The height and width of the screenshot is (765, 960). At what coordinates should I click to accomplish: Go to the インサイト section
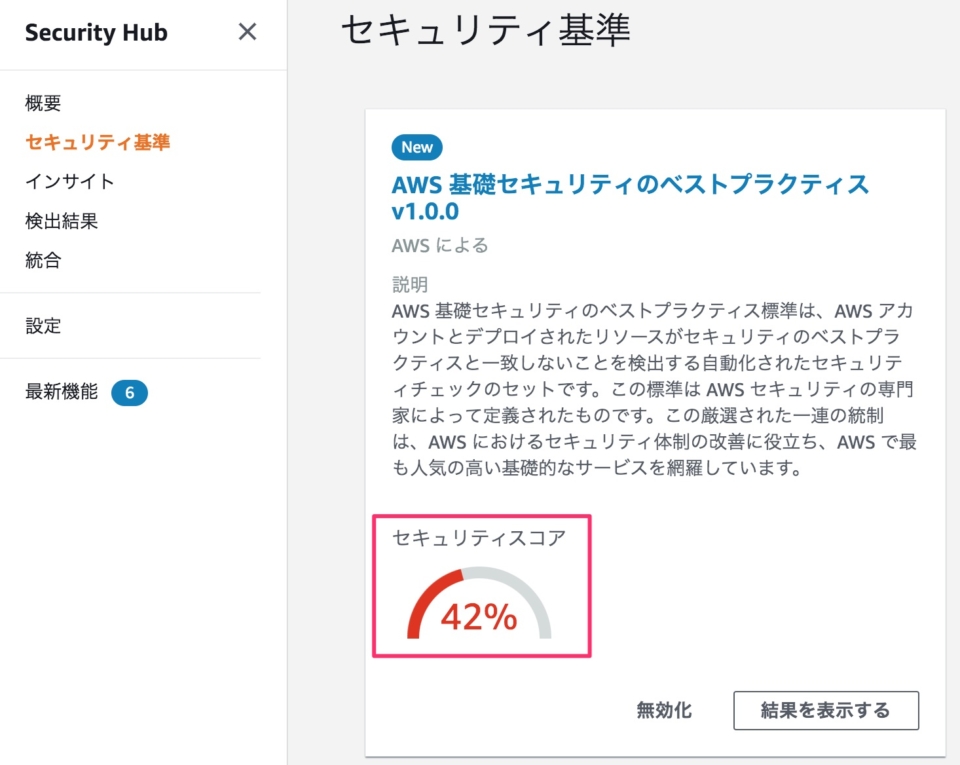70,181
